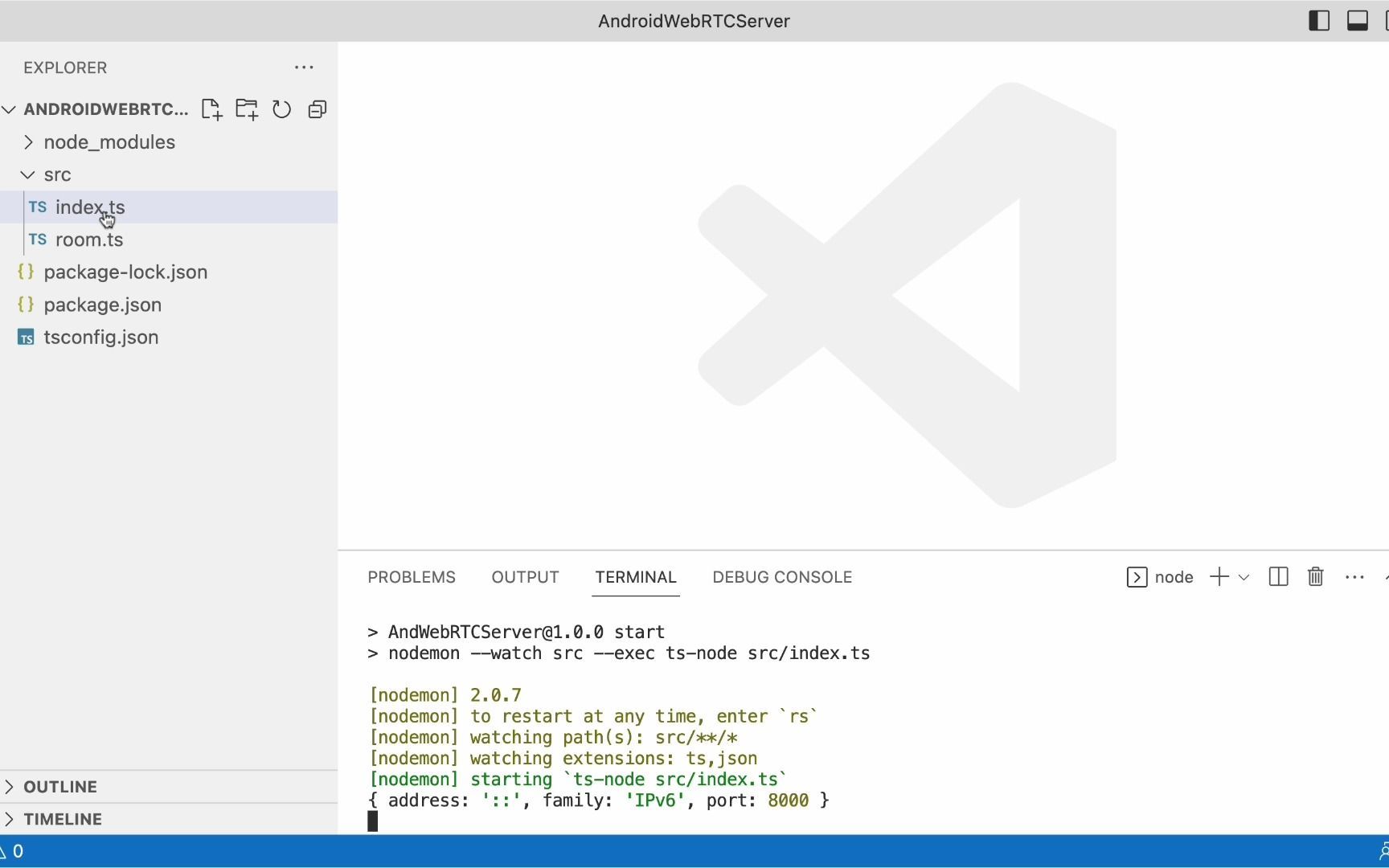Click the terminal icon beside node label
Viewport: 1389px width, 868px height.
coord(1137,577)
